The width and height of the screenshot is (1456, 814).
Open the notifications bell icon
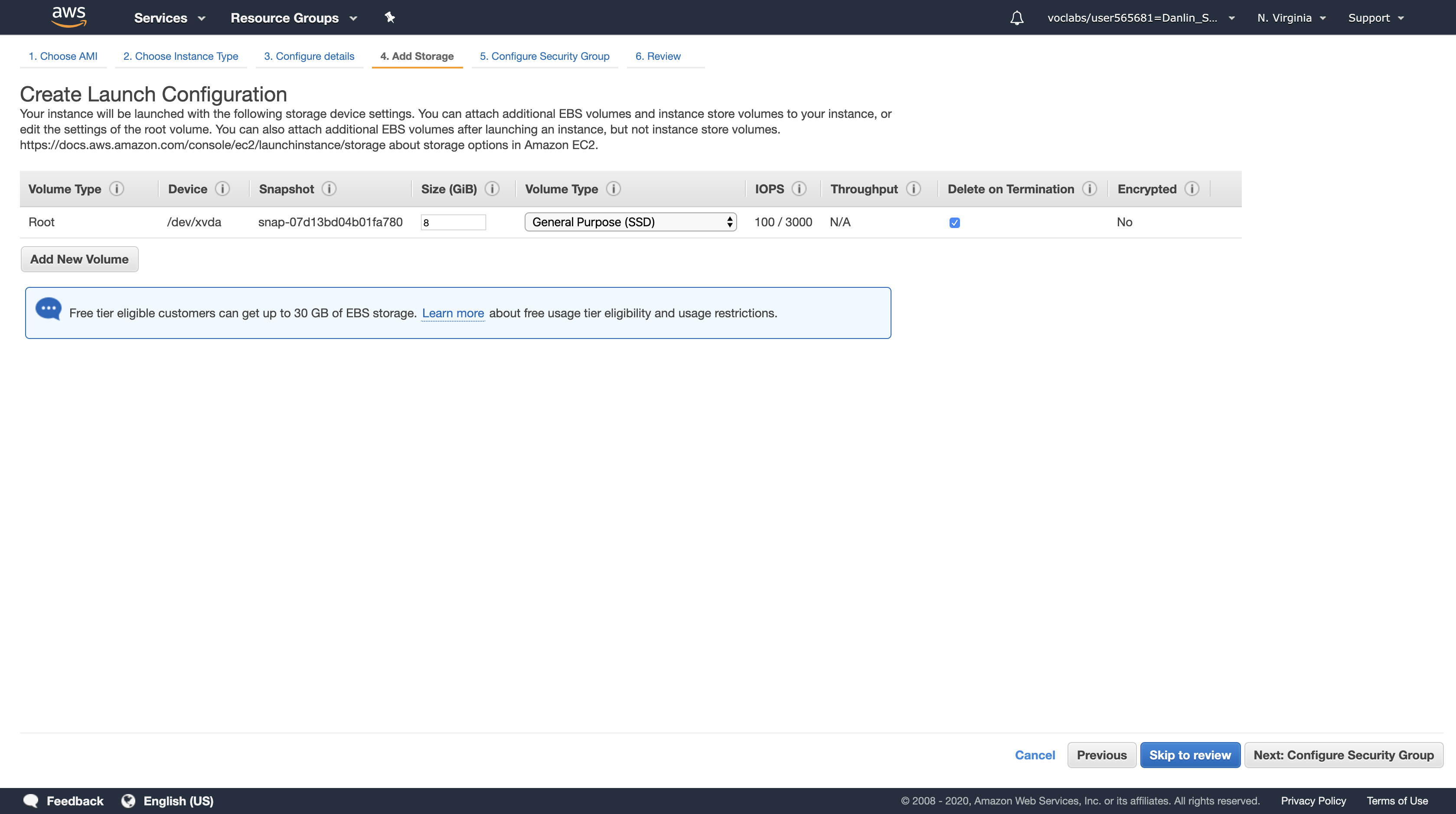click(x=1016, y=18)
